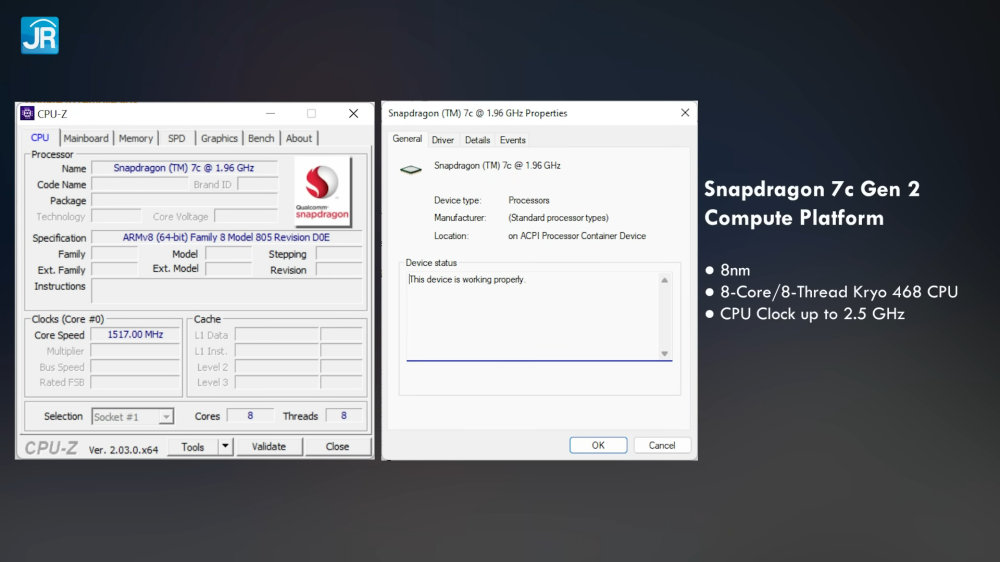Switch to the Bench tab
Screen dimensions: 1000x562
(261, 138)
